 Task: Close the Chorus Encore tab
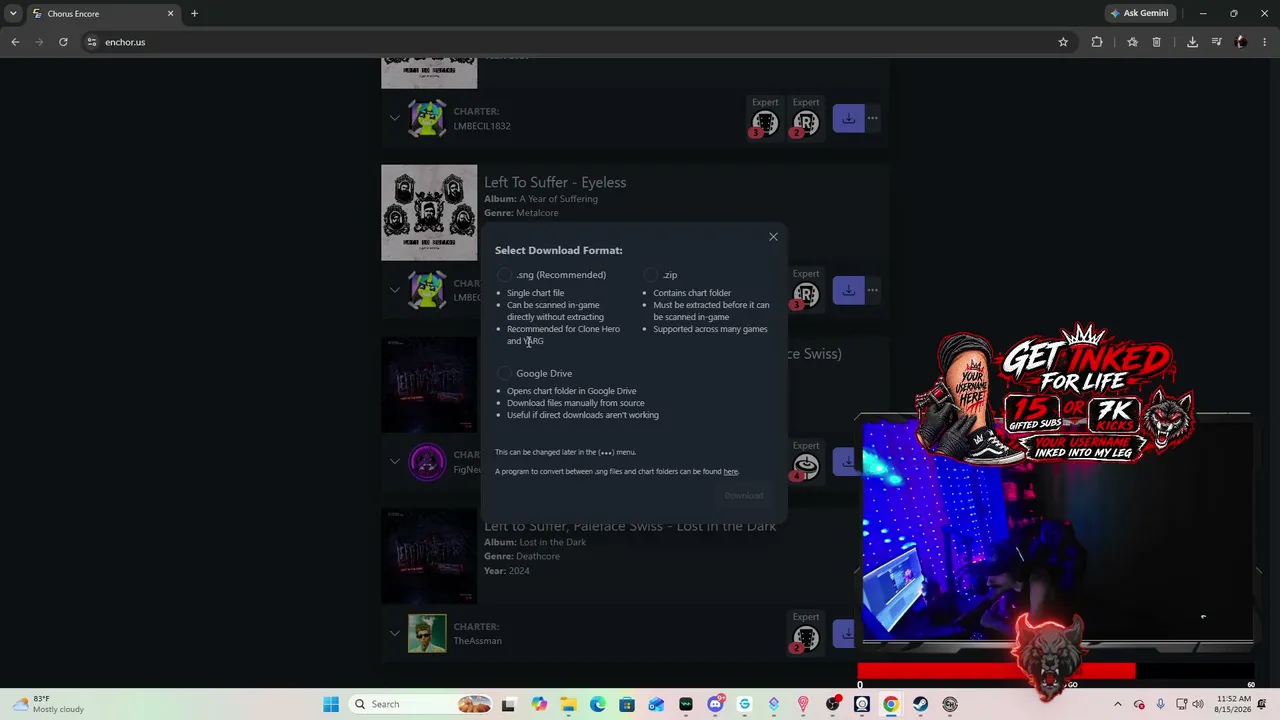[170, 14]
